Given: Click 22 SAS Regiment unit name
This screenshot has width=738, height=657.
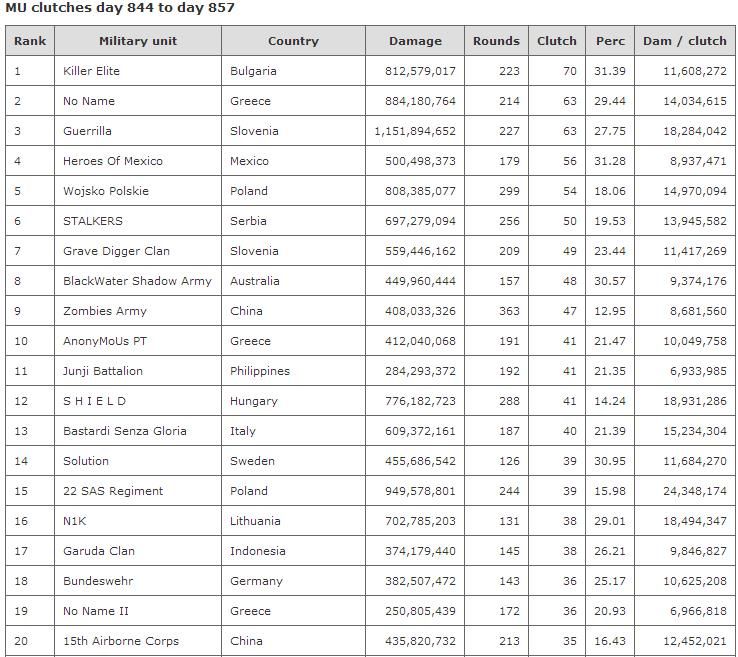Looking at the screenshot, I should coord(113,491).
